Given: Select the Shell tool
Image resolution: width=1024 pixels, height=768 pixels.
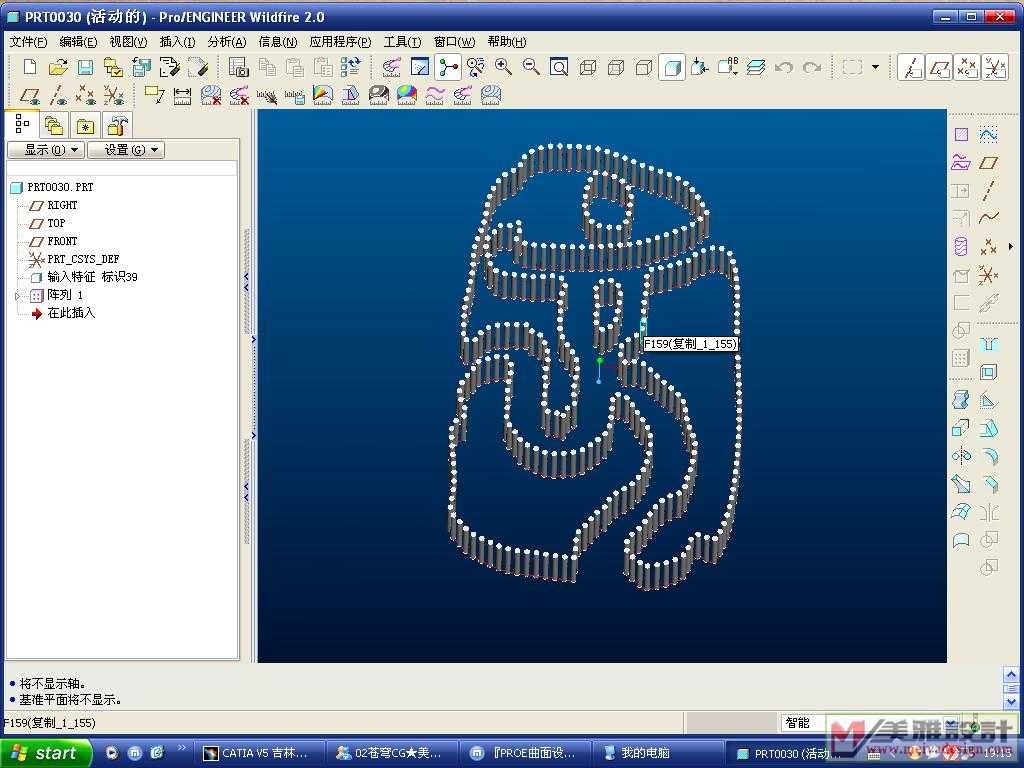Looking at the screenshot, I should (988, 372).
